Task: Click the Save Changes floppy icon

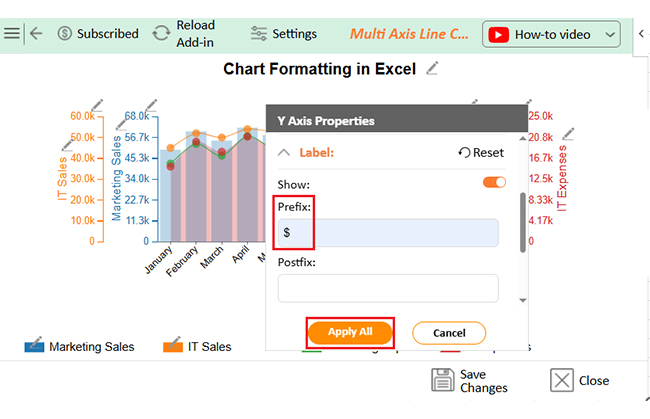Action: (443, 380)
